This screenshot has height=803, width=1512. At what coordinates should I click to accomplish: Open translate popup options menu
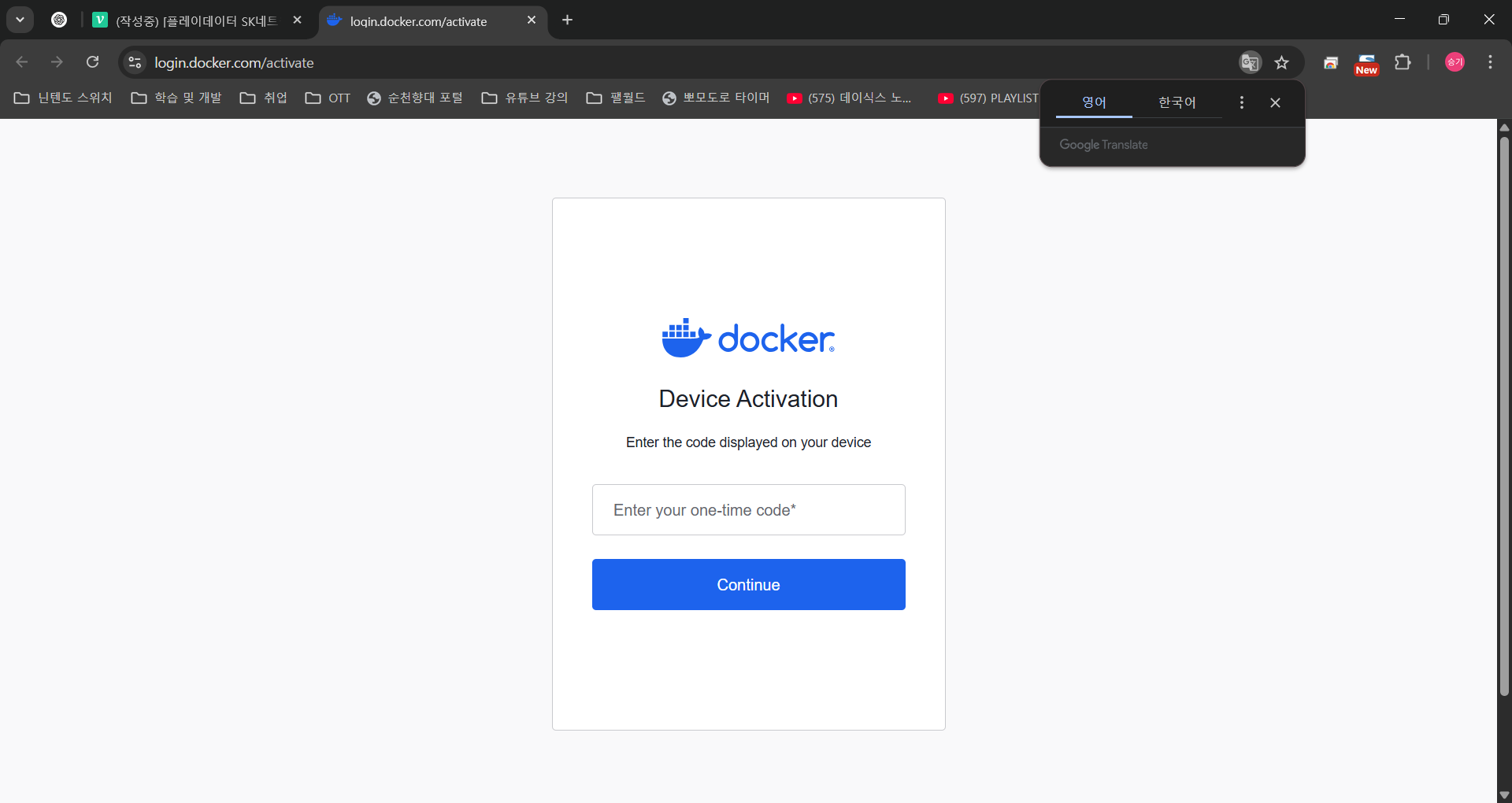pos(1241,102)
